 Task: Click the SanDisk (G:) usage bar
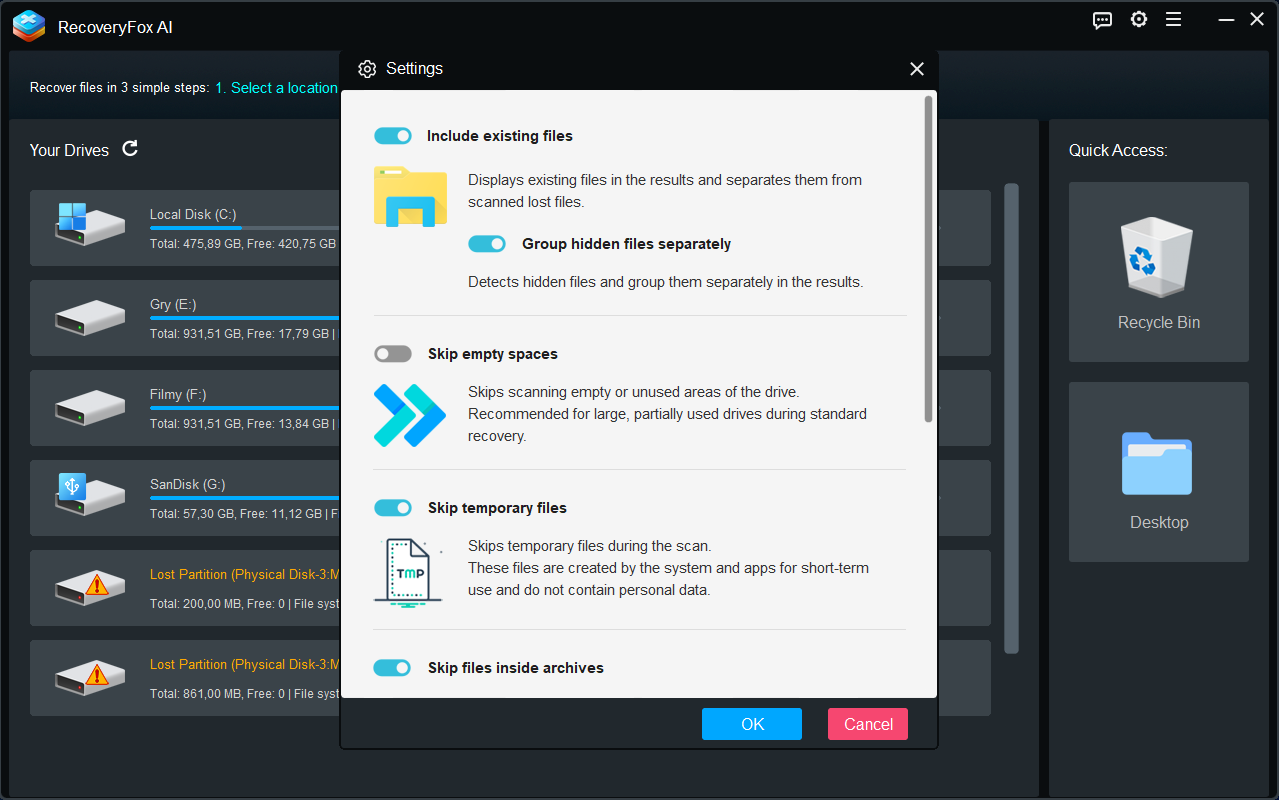[x=245, y=498]
